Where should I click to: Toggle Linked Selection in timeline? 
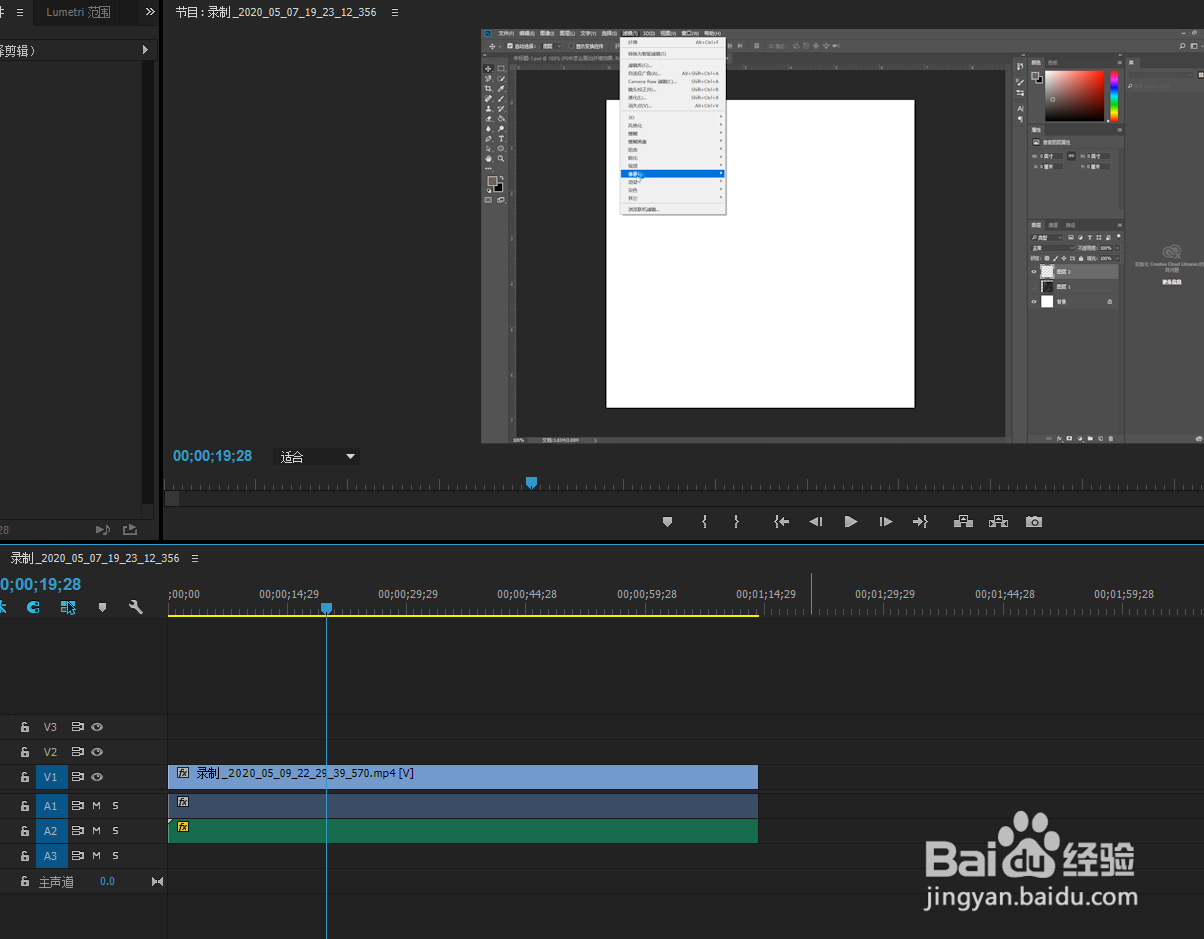coord(68,607)
